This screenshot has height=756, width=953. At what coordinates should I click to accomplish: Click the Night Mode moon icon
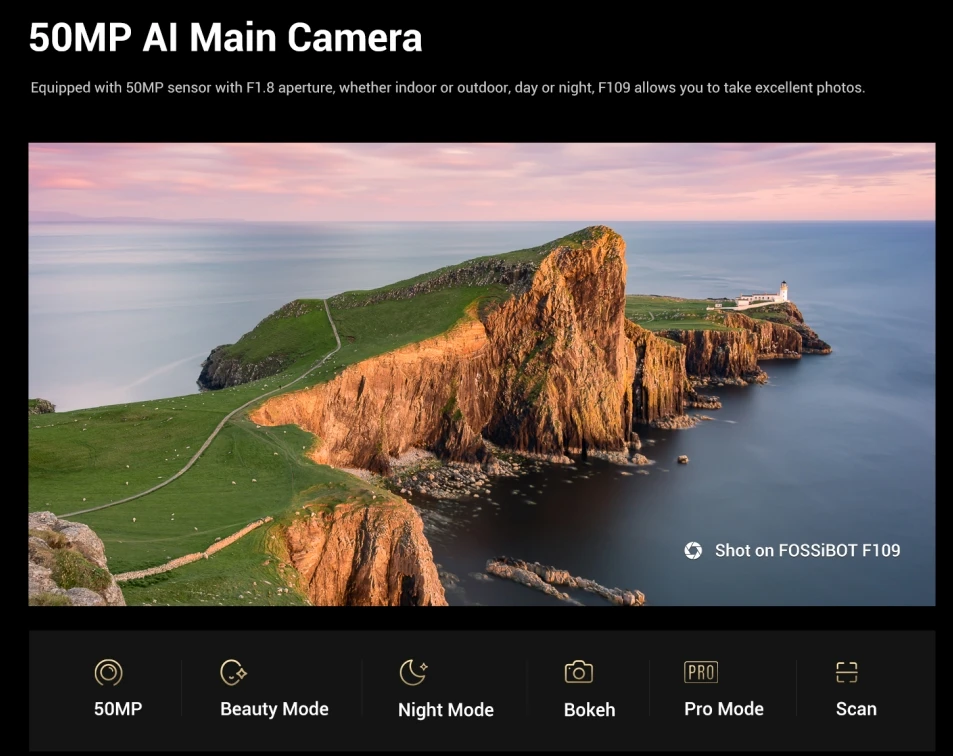tap(413, 672)
